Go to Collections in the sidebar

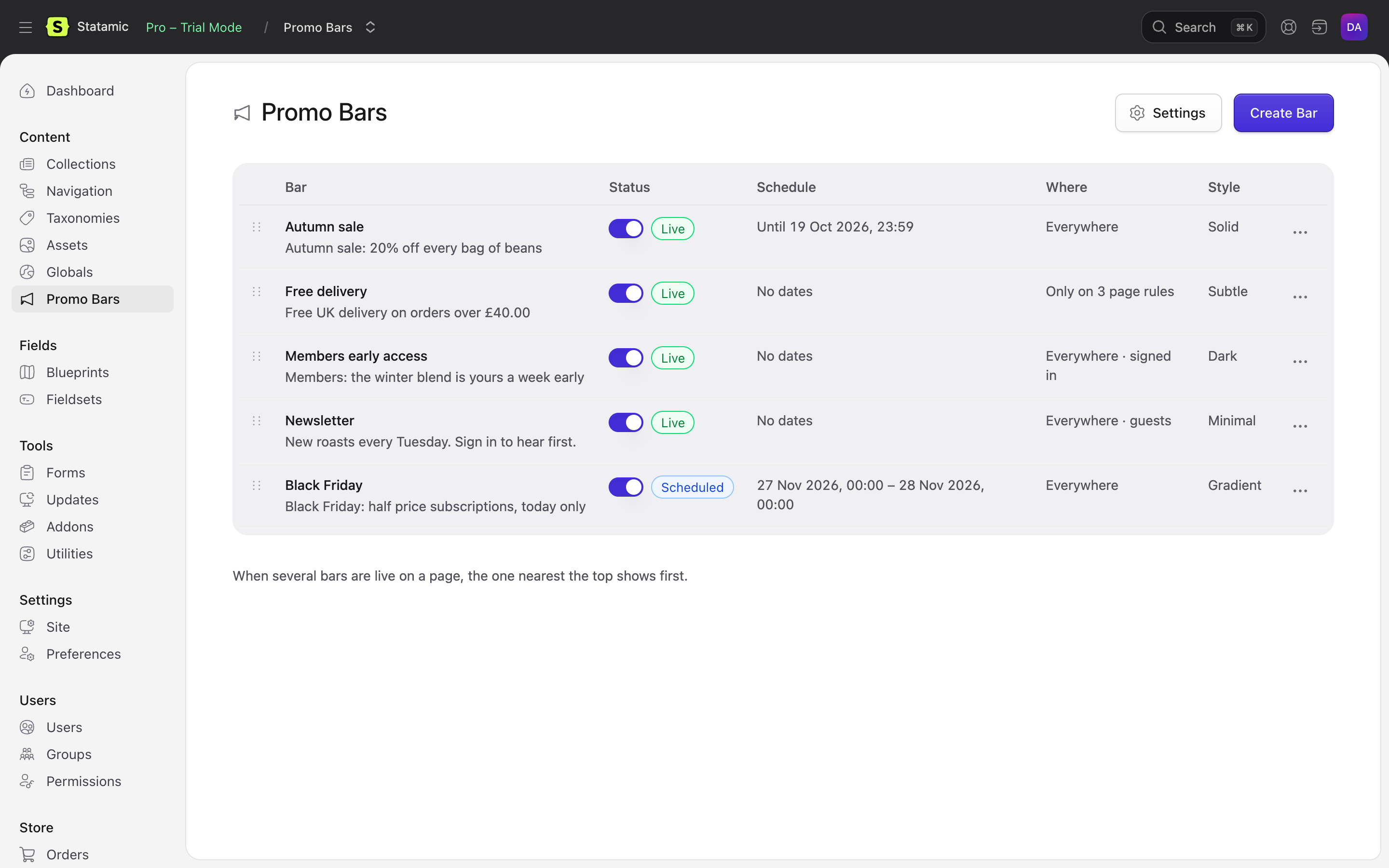click(x=93, y=164)
